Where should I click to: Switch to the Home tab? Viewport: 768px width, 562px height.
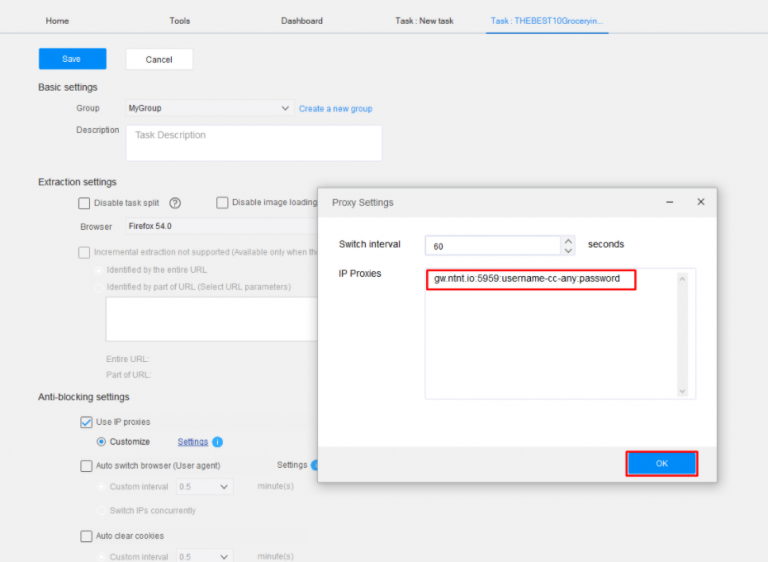pos(57,21)
